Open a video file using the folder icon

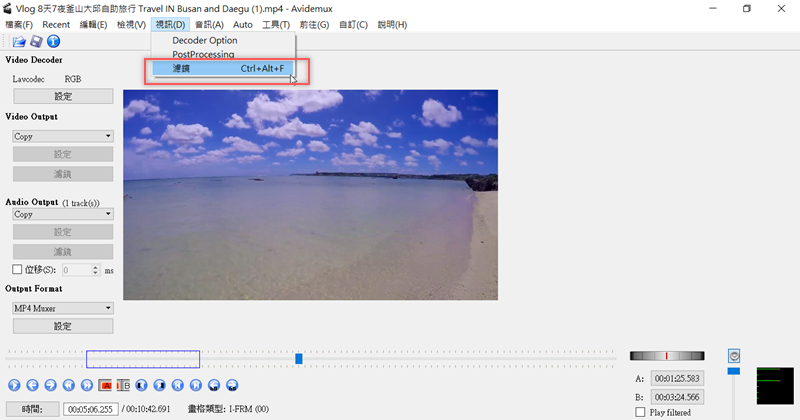(x=19, y=42)
